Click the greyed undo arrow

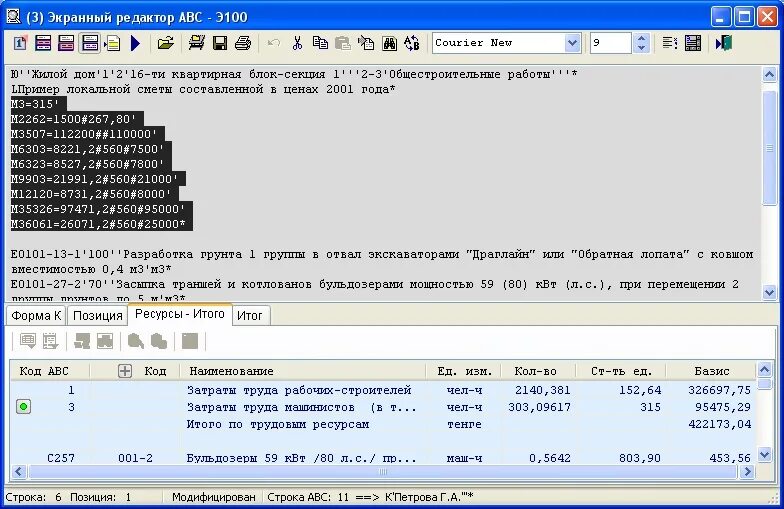[x=274, y=43]
